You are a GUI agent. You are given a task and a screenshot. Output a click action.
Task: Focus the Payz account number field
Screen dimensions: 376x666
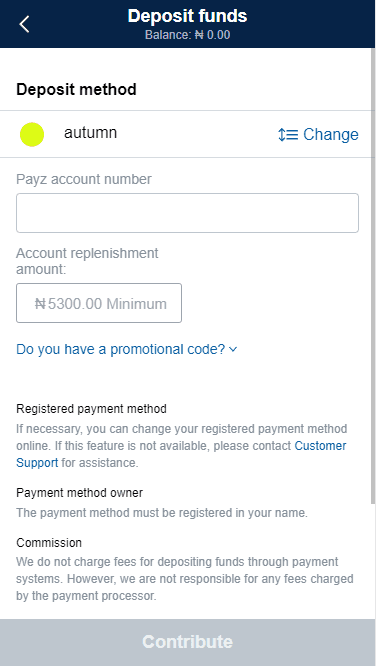coord(187,213)
